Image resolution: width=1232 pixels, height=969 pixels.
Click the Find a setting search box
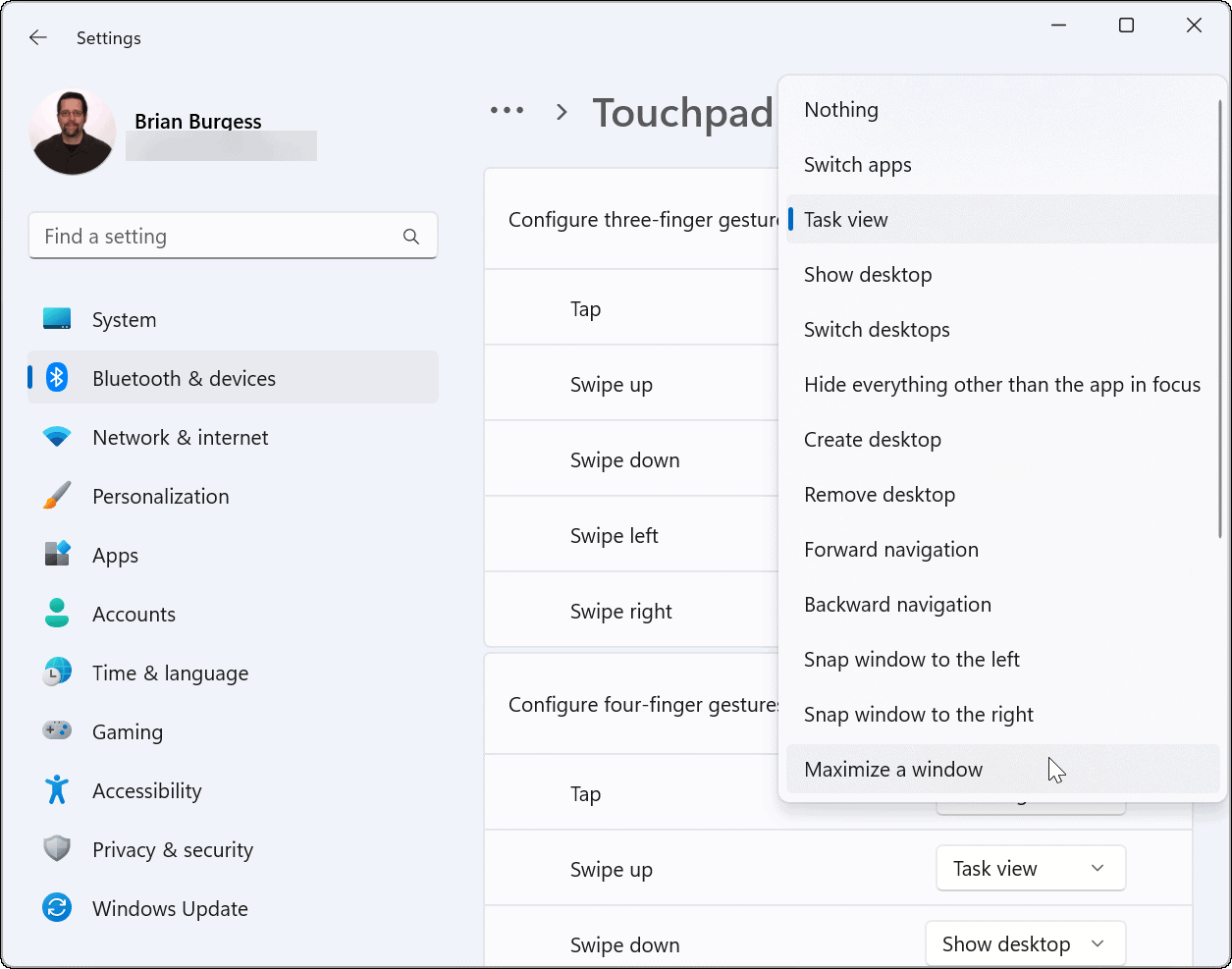coord(233,236)
